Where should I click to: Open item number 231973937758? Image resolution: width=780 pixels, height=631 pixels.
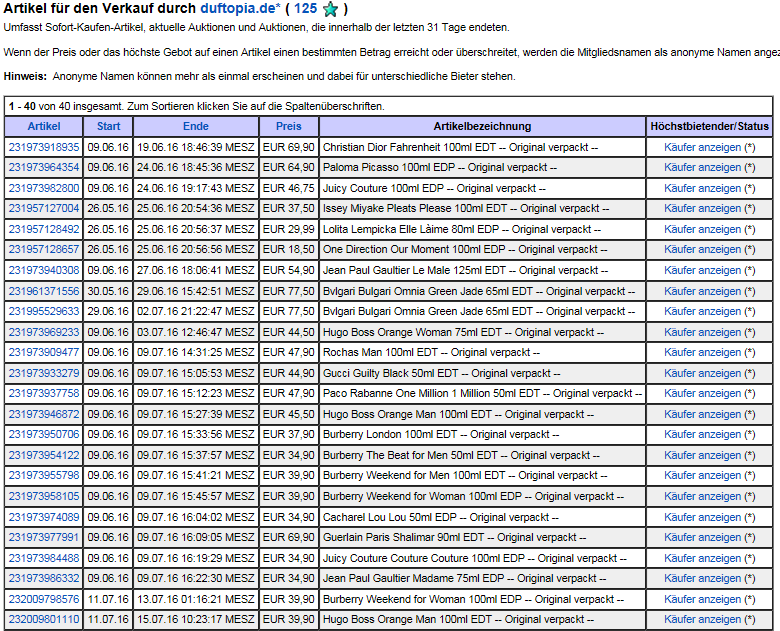click(44, 394)
